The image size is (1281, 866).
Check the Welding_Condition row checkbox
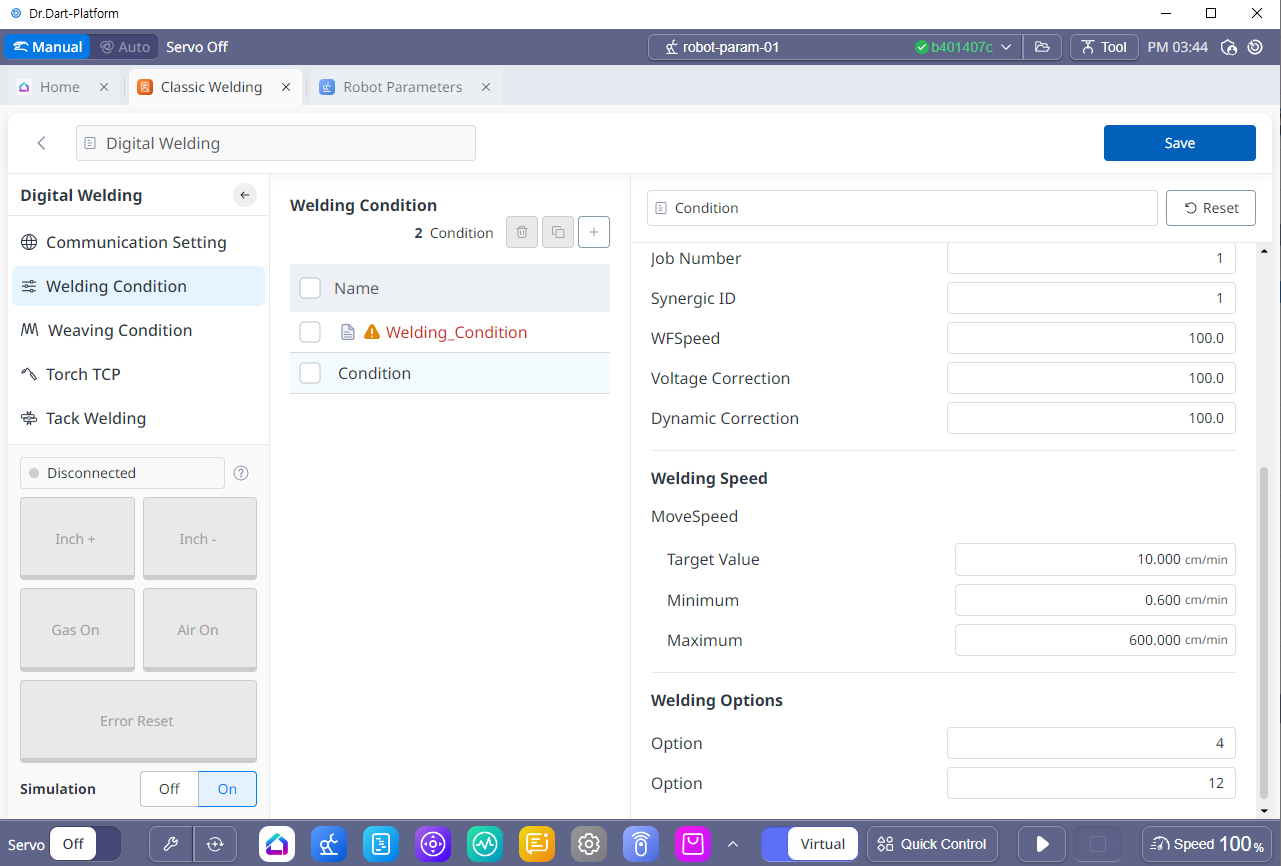[x=310, y=332]
